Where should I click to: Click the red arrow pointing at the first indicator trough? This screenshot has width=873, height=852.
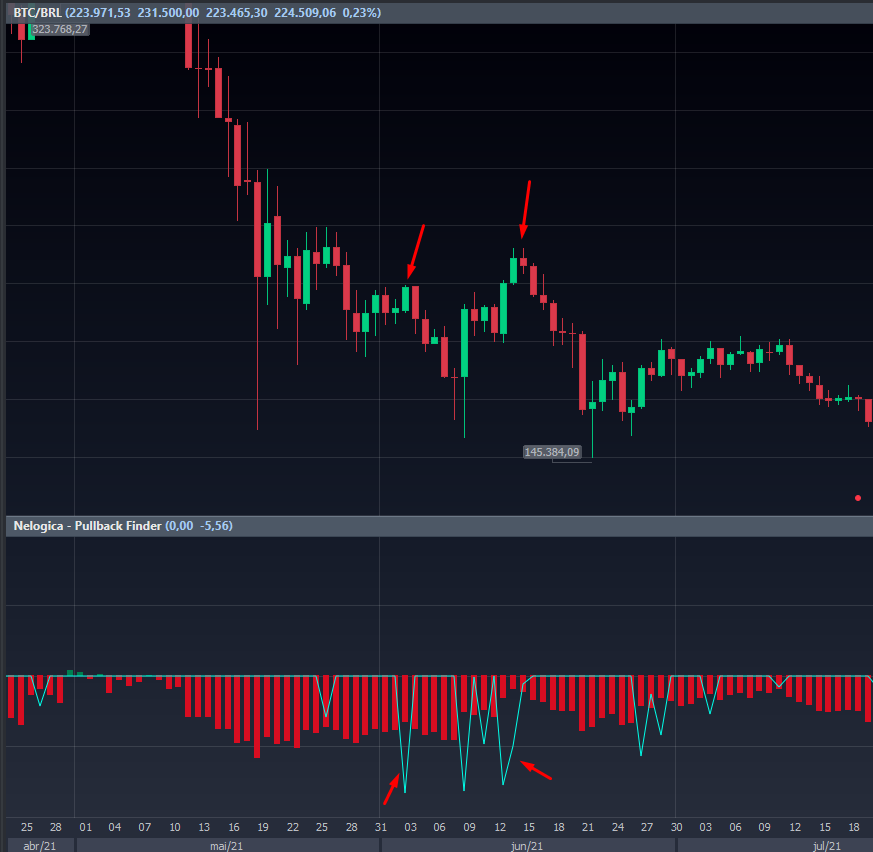point(391,790)
